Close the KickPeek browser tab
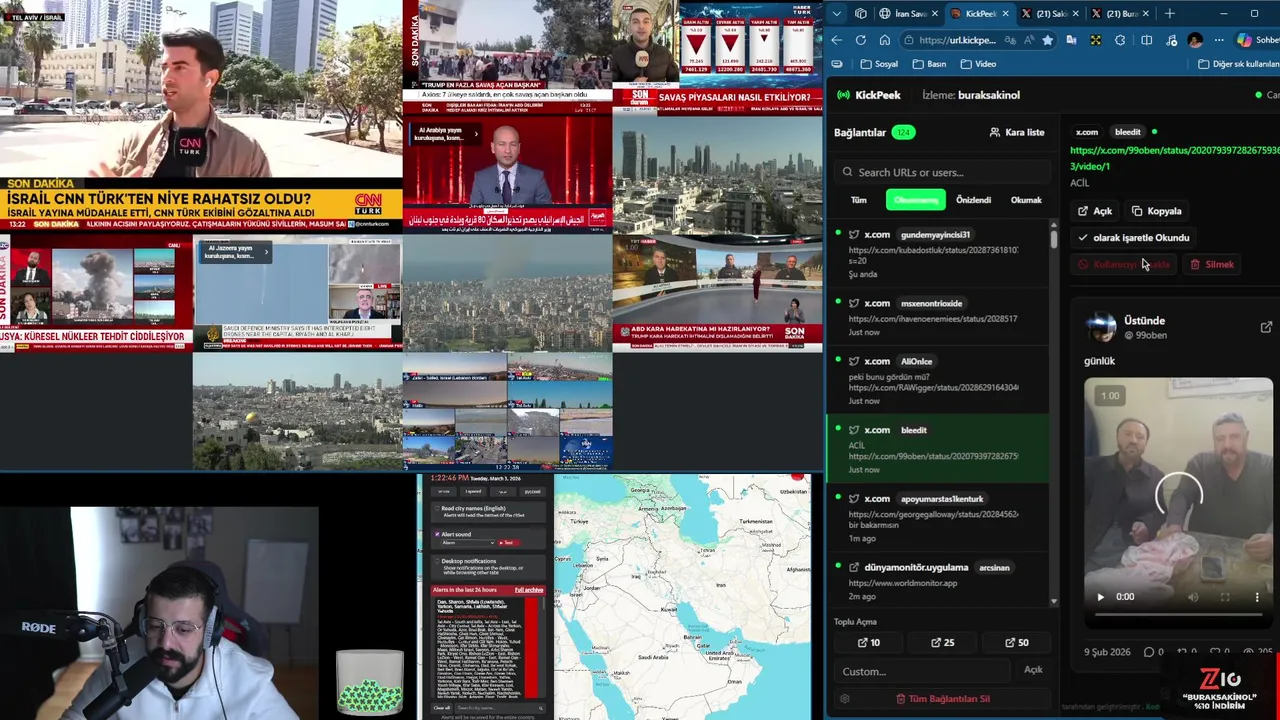 click(x=1004, y=13)
